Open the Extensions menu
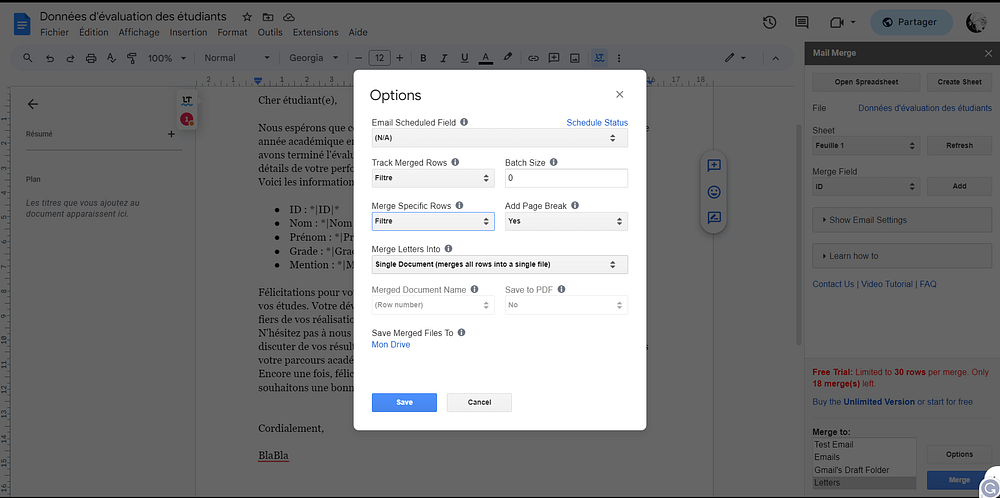Screen dimensions: 1000x498 (315, 32)
